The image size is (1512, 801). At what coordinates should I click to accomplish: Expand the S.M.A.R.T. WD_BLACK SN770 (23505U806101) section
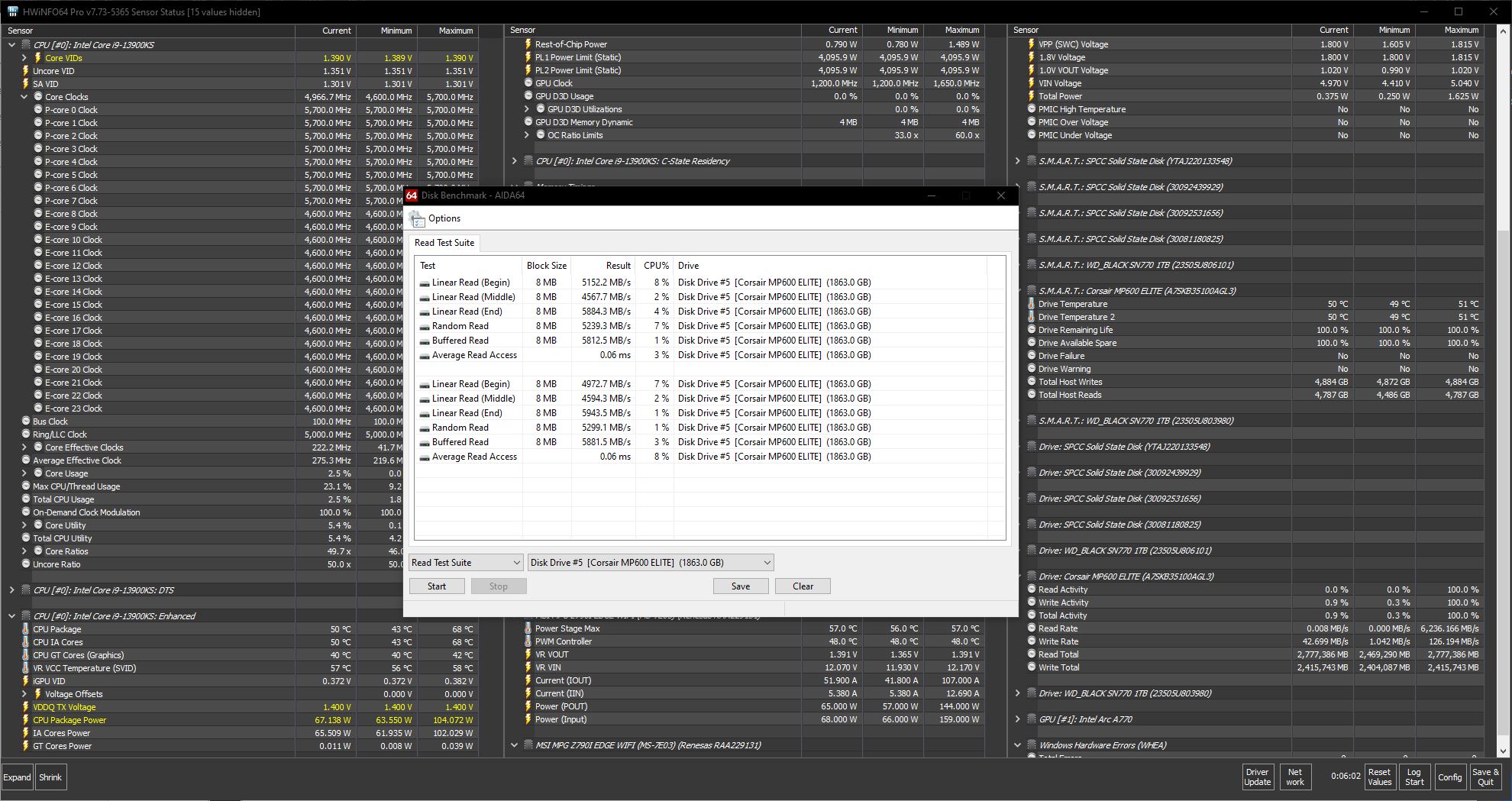click(1017, 265)
